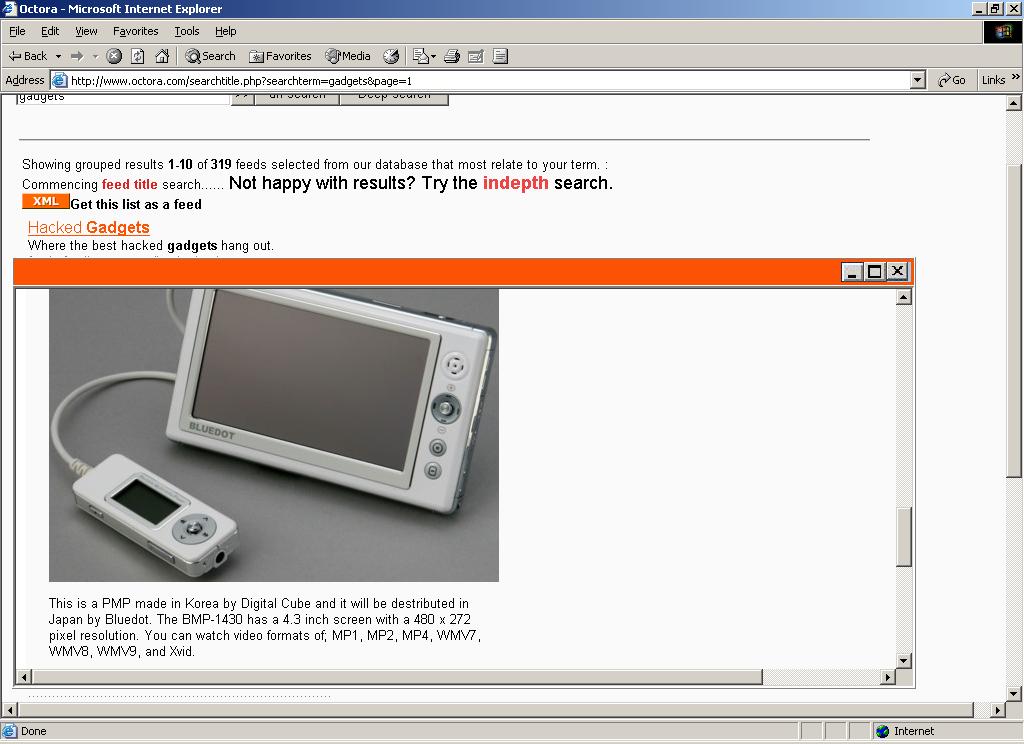1024x744 pixels.
Task: Click Windows flag logo throbber
Action: coord(1002,31)
